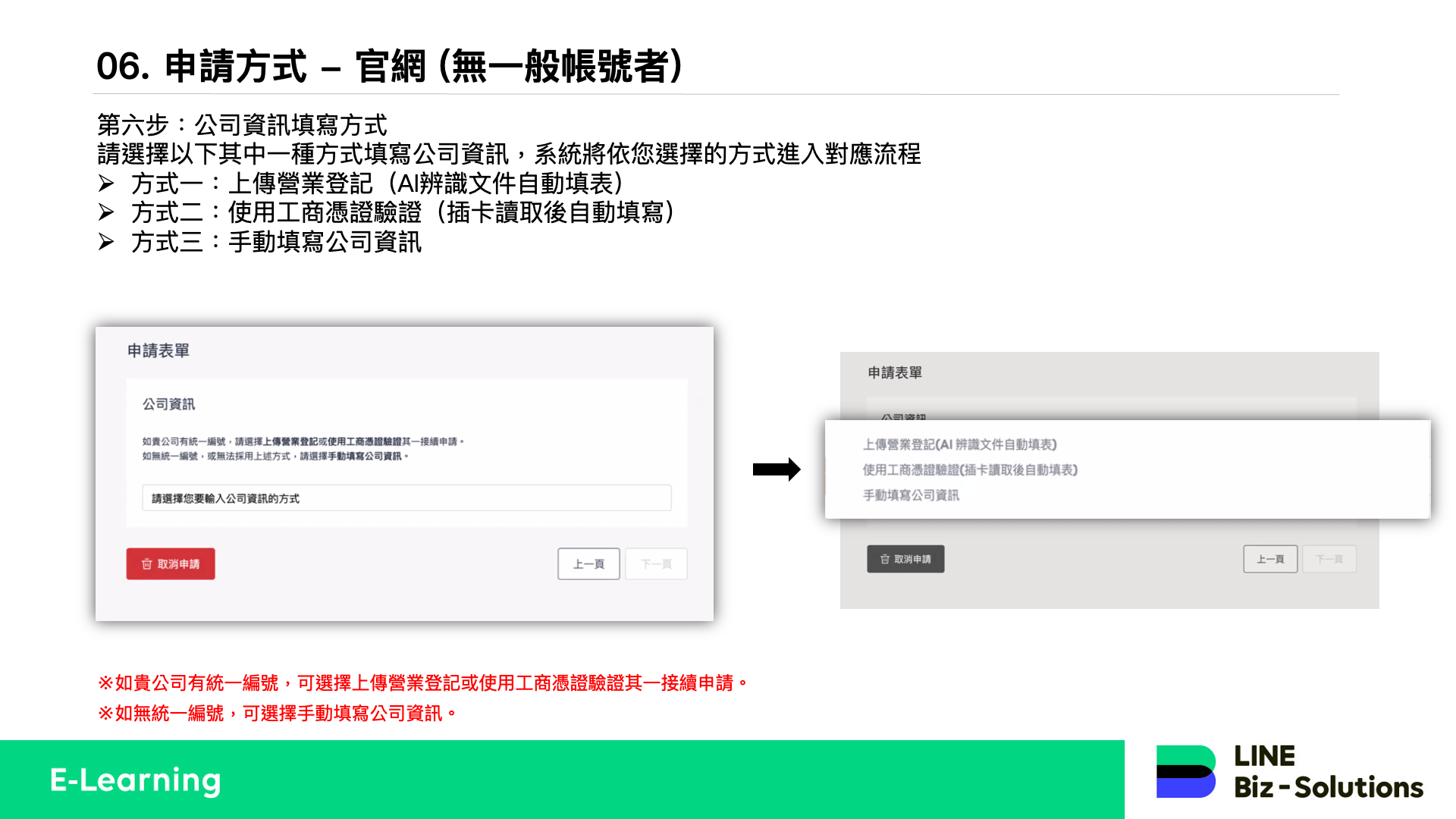Click the trash icon on gray 取消申請 button
The image size is (1456, 819).
pos(884,559)
